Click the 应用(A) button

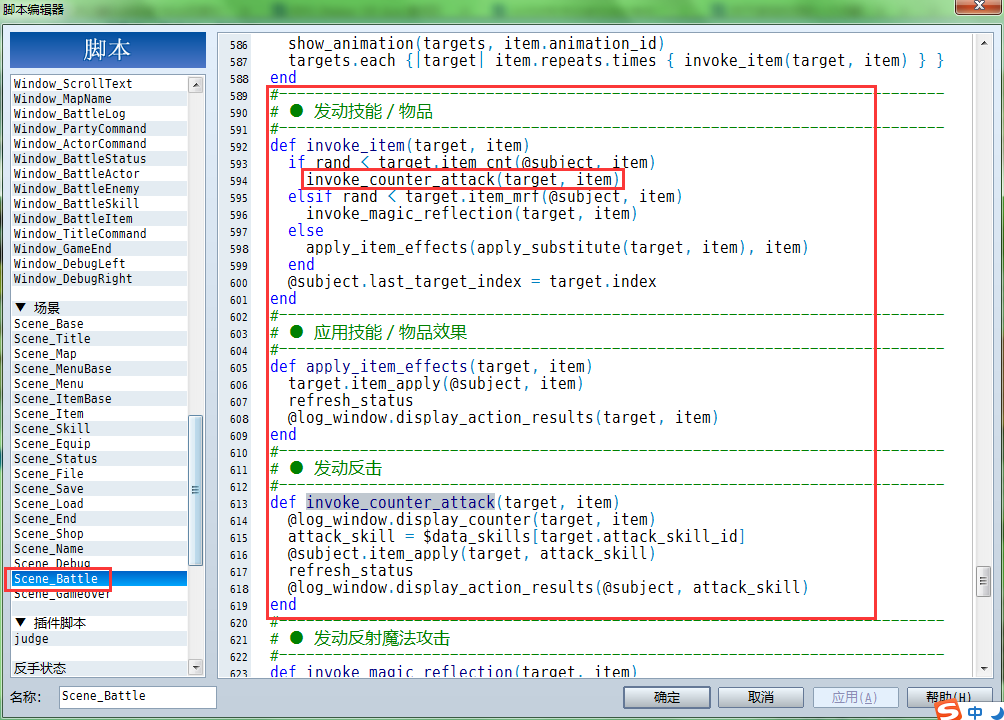854,697
